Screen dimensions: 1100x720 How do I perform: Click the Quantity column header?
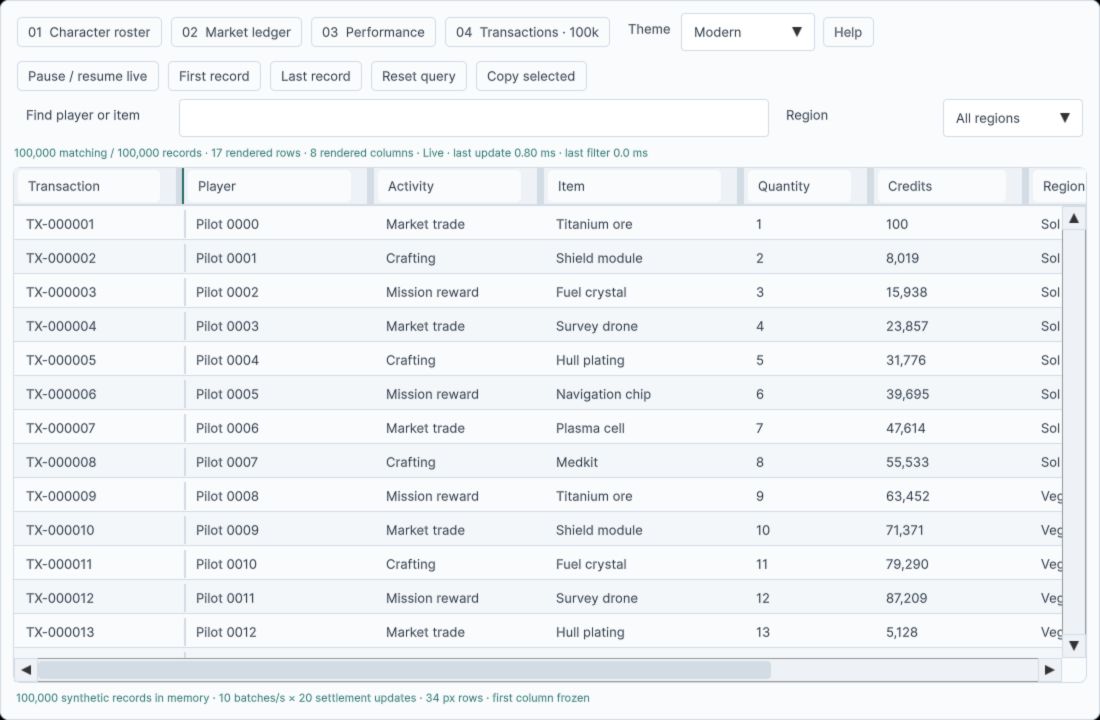coord(799,187)
